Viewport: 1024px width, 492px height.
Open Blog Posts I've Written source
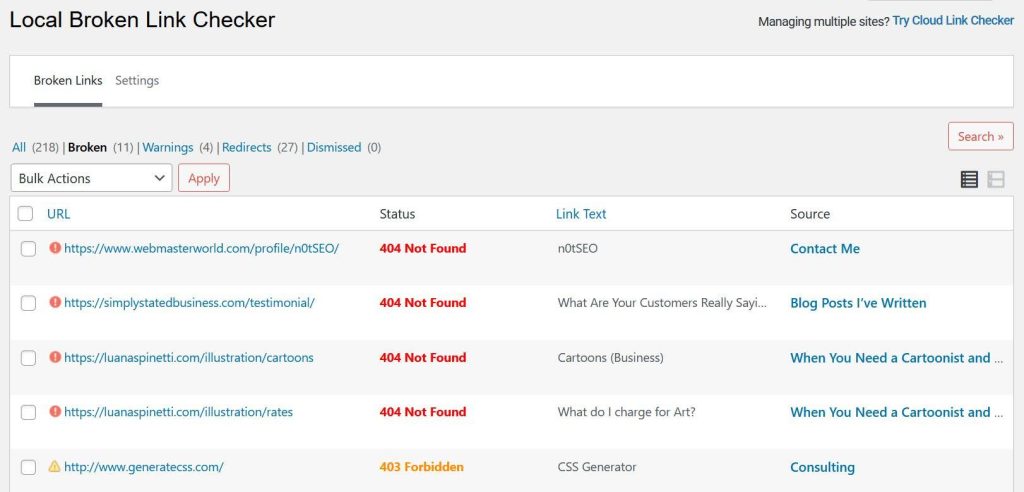(858, 303)
